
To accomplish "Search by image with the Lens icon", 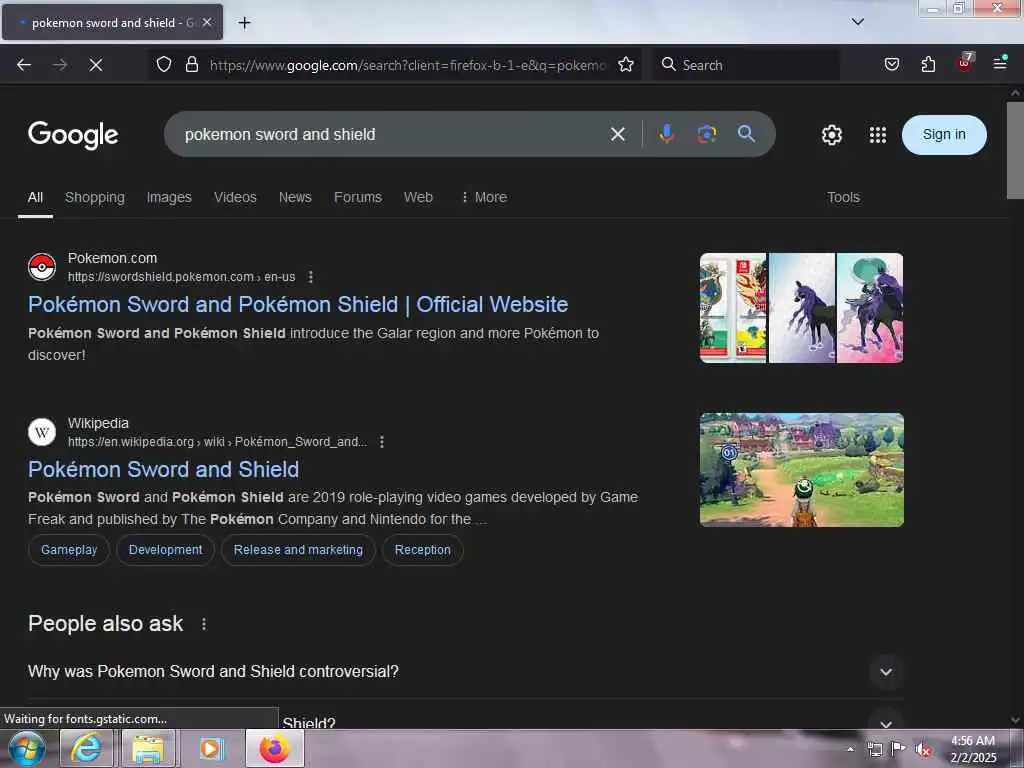I will [x=706, y=134].
